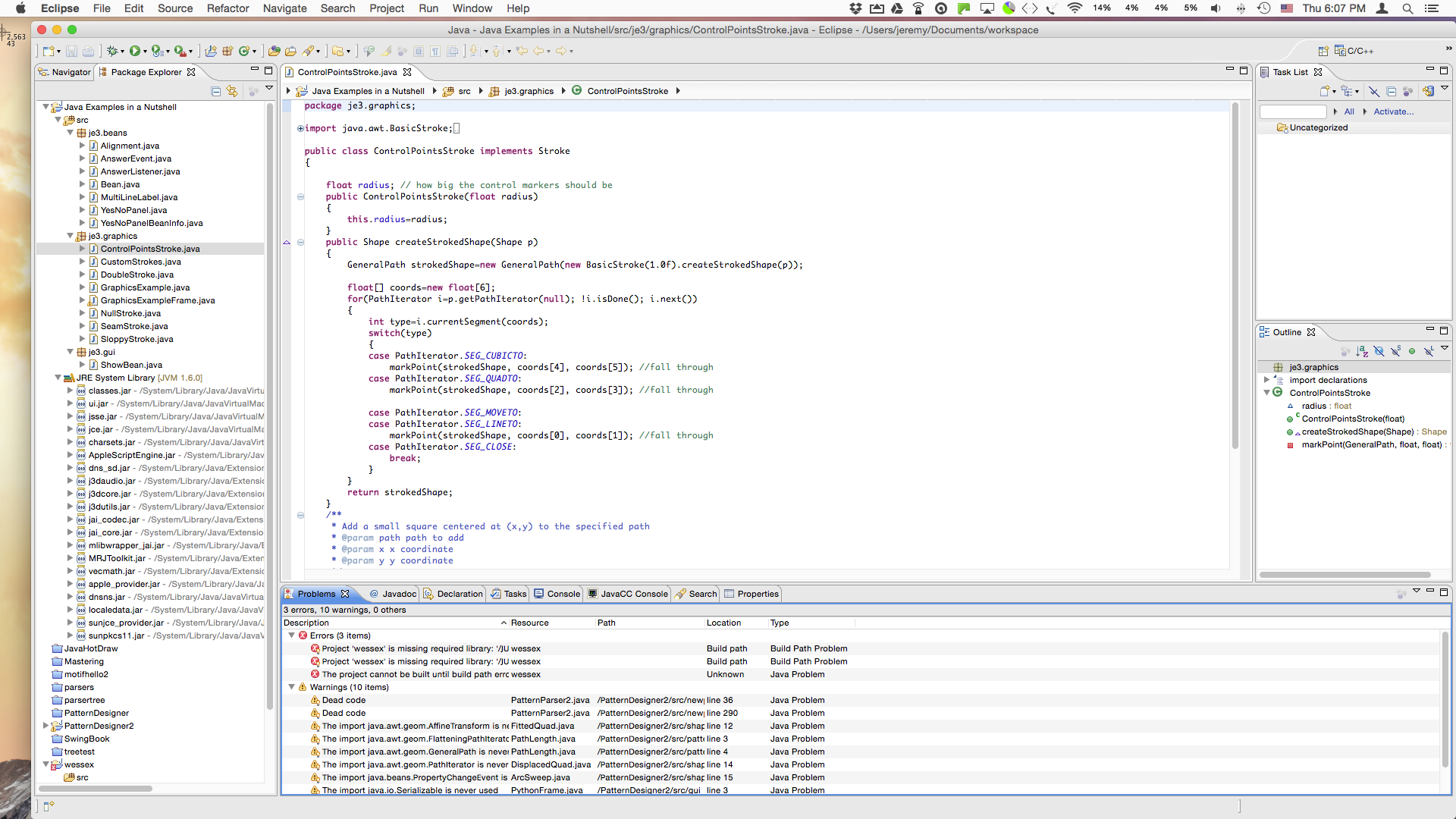Click the Activate... link in Task List
The height and width of the screenshot is (819, 1456).
point(1393,111)
